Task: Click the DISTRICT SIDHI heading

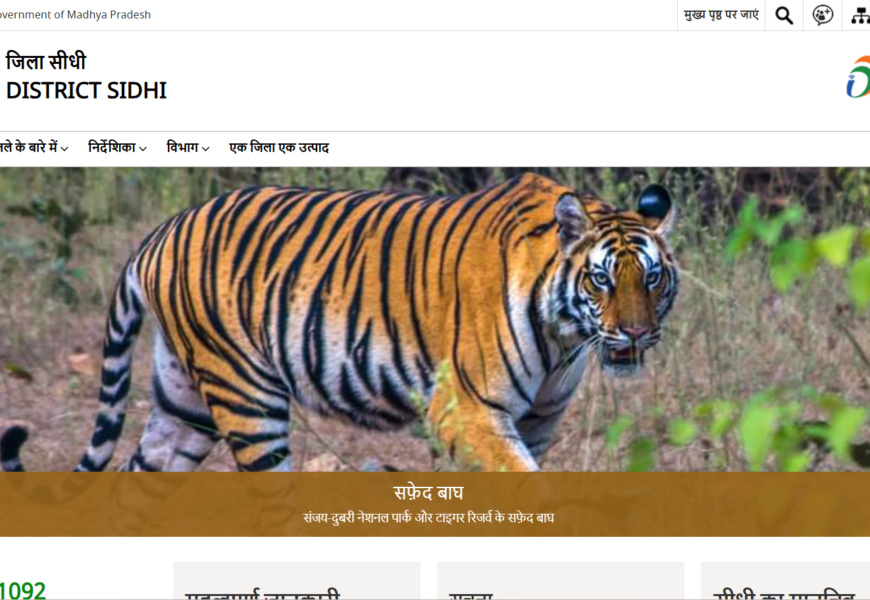Action: pos(86,90)
